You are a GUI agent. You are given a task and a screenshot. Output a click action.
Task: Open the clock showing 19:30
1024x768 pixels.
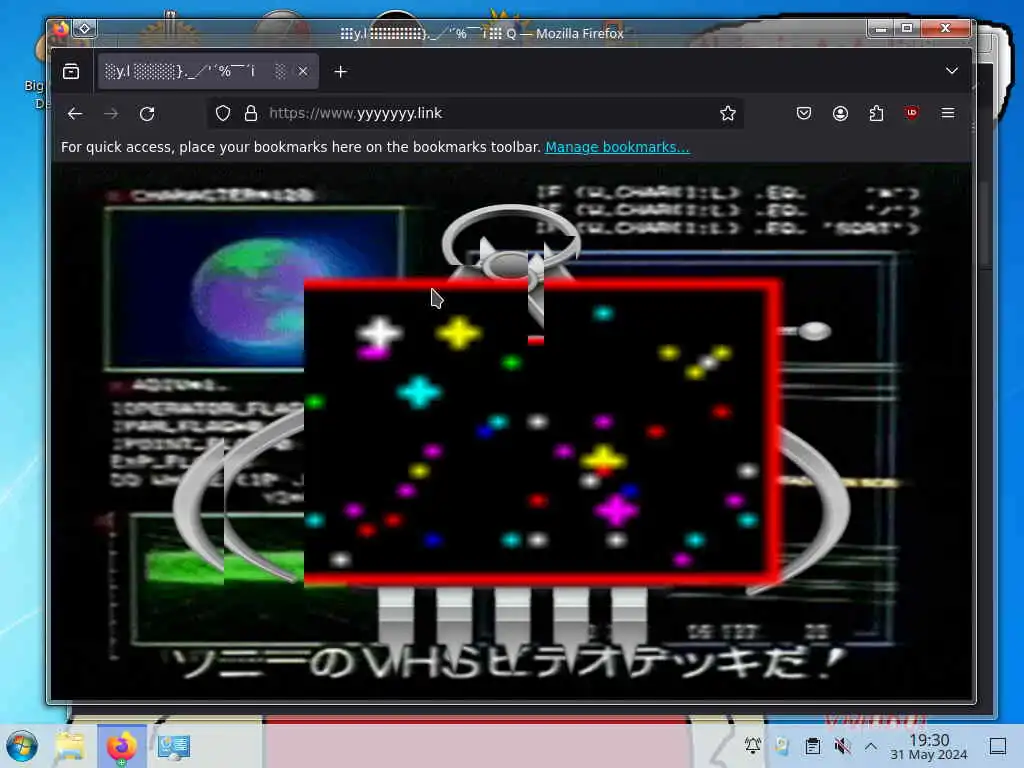tap(929, 746)
